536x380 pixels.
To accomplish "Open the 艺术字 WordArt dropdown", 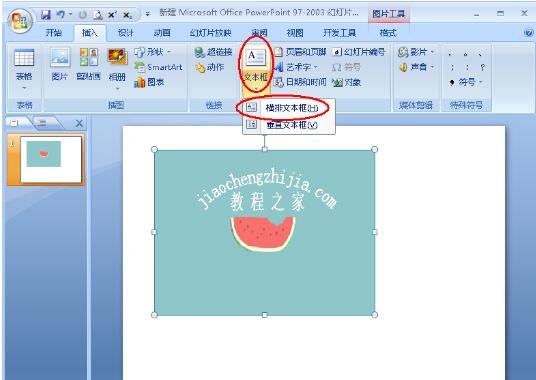I will click(297, 67).
